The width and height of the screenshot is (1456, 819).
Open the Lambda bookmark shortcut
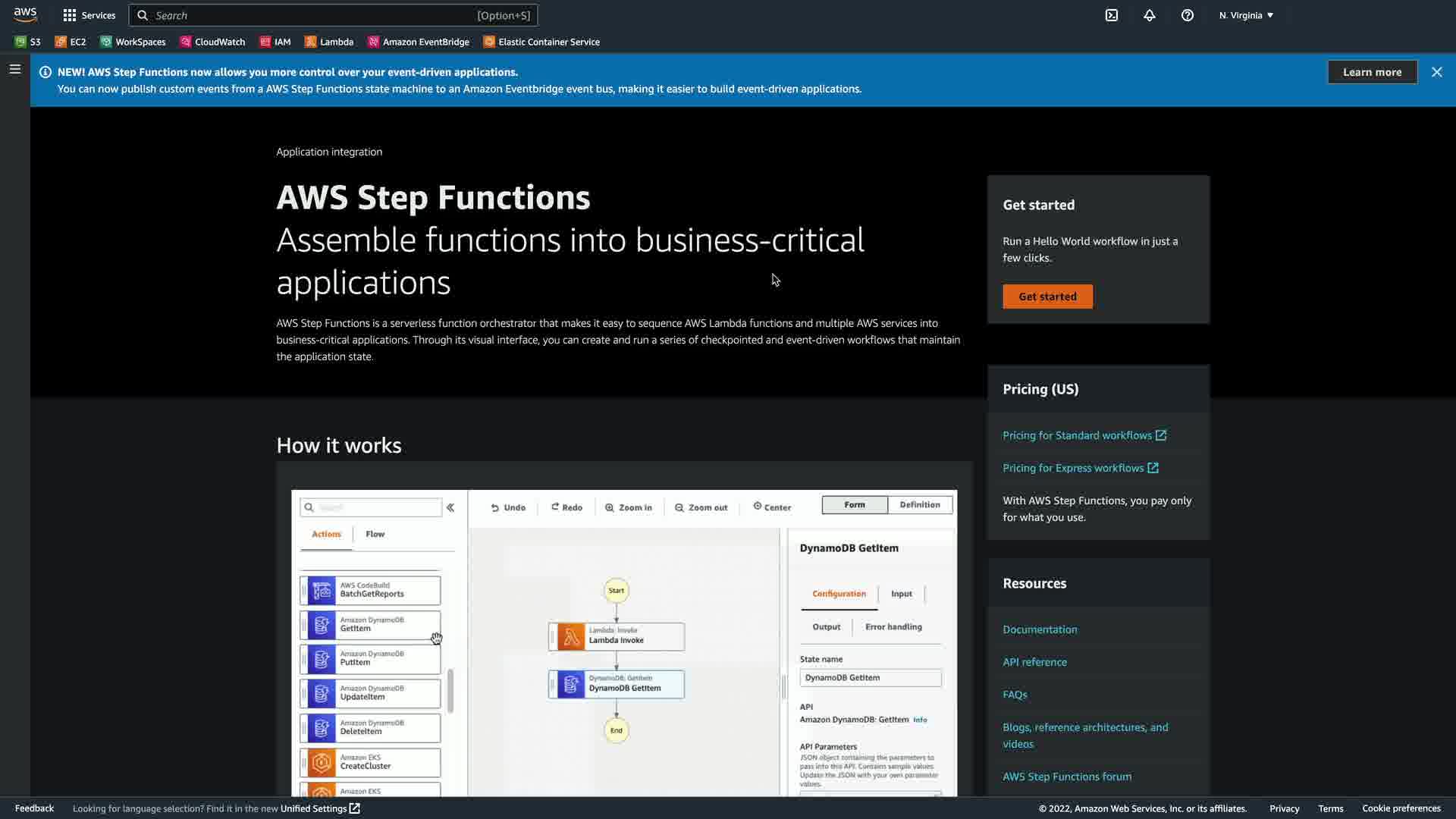tap(329, 42)
